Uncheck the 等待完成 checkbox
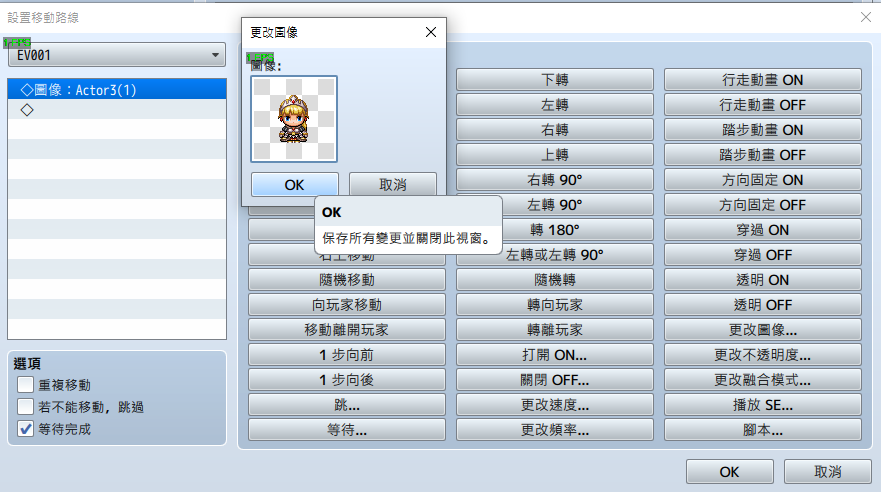This screenshot has height=492, width=881. (x=25, y=429)
